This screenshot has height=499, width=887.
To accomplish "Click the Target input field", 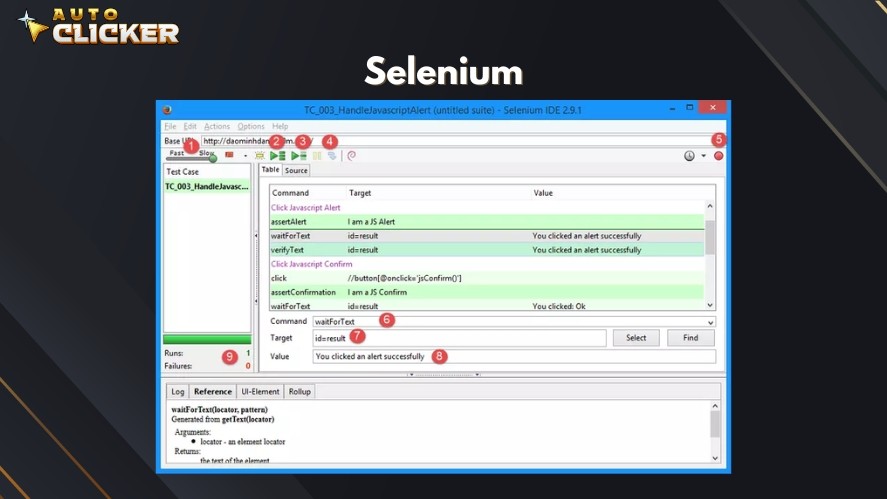I will [x=459, y=338].
